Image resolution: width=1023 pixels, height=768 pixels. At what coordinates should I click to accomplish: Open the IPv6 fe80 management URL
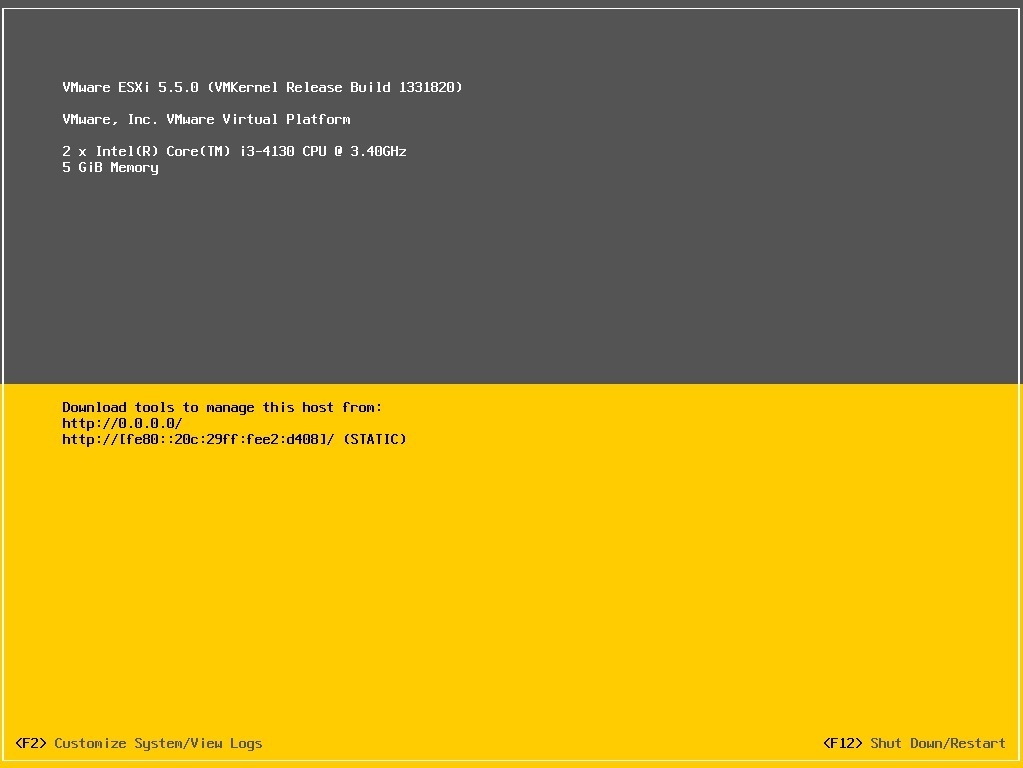coord(198,439)
